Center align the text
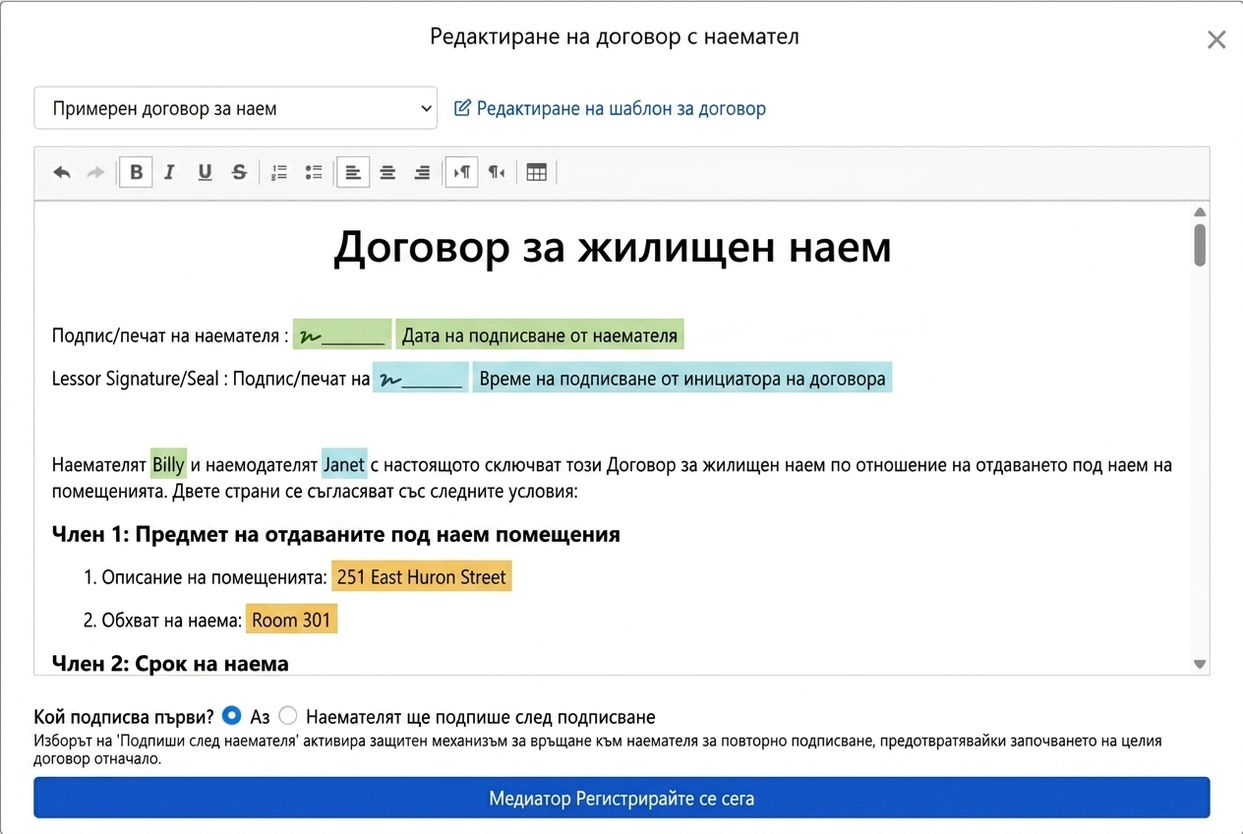1243x834 pixels. click(388, 172)
